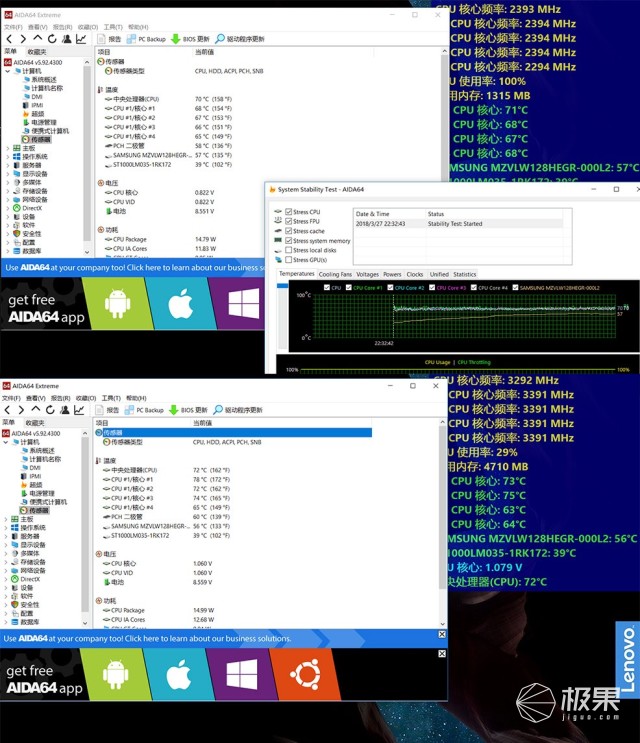The height and width of the screenshot is (743, 640).
Task: Expand 操作系统 in the upper AIDA64 tree
Action: coord(8,157)
